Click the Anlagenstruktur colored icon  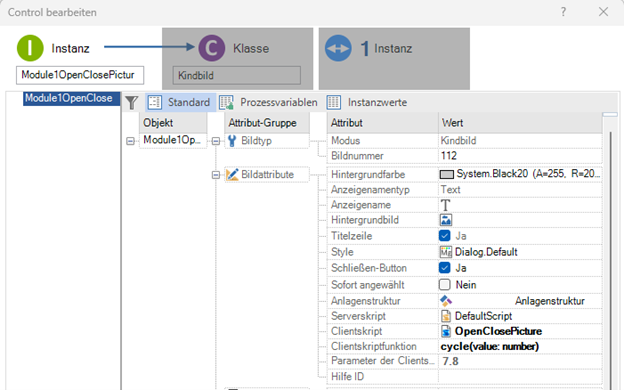(446, 301)
